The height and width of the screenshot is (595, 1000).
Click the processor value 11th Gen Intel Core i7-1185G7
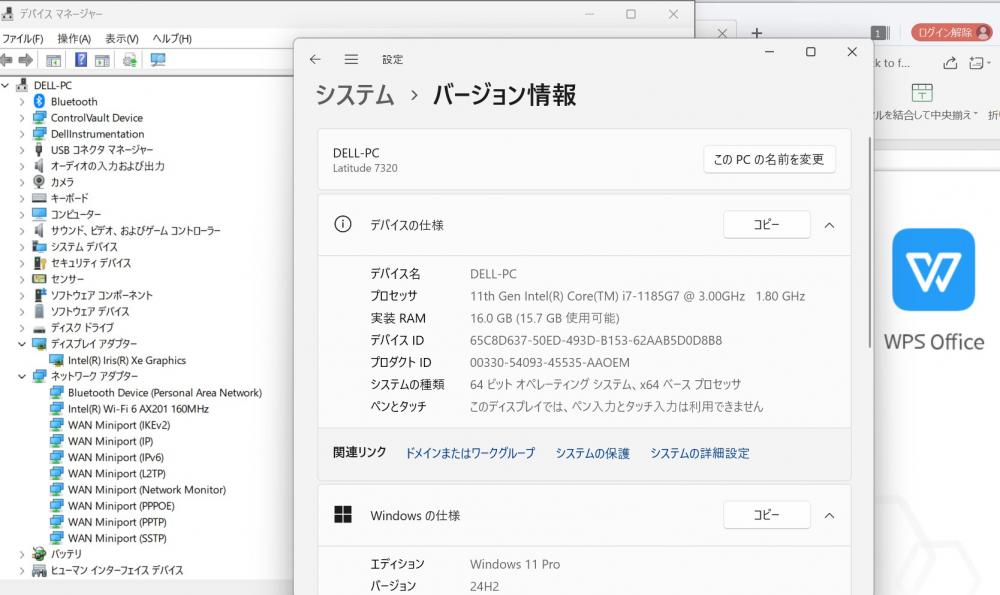(x=637, y=296)
